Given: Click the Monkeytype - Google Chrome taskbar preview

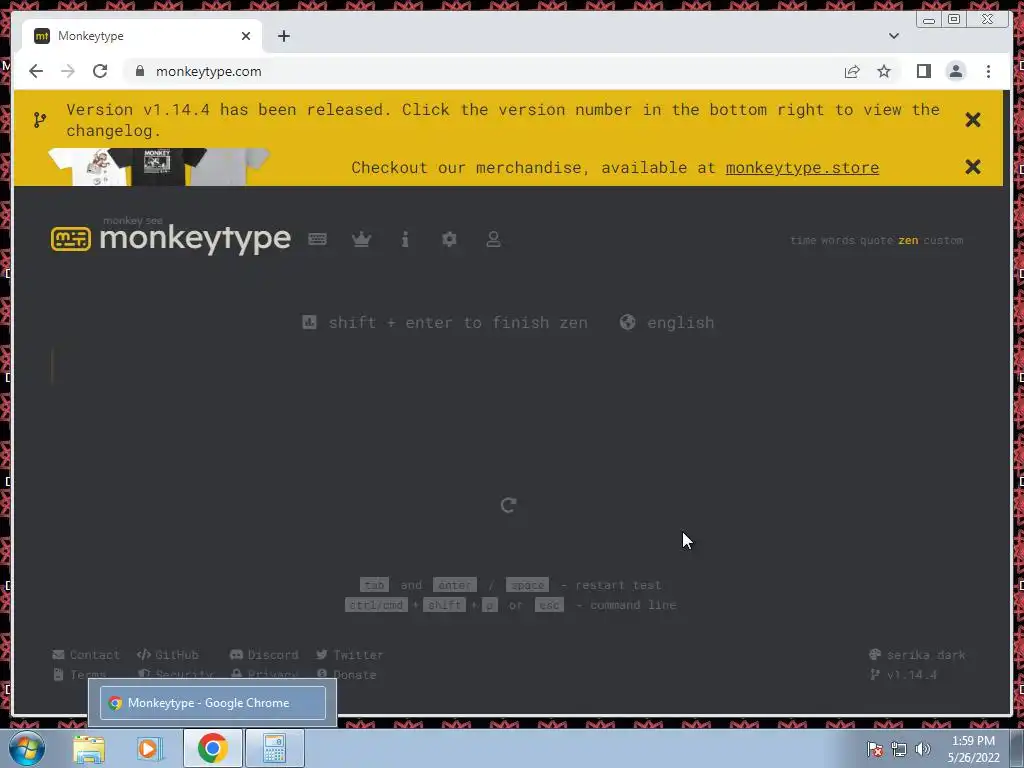Looking at the screenshot, I should coord(213,703).
